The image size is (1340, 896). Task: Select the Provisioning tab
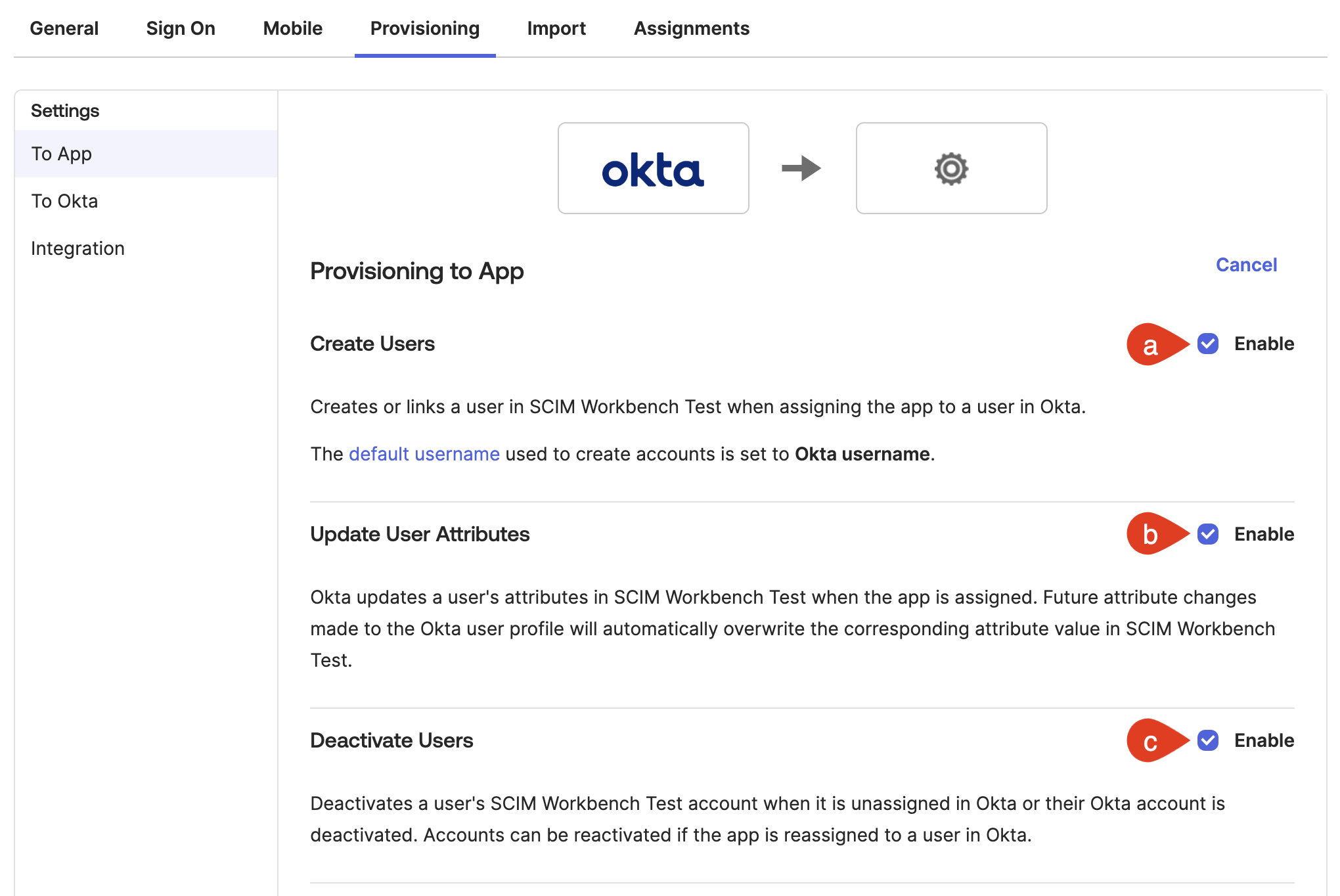point(425,28)
